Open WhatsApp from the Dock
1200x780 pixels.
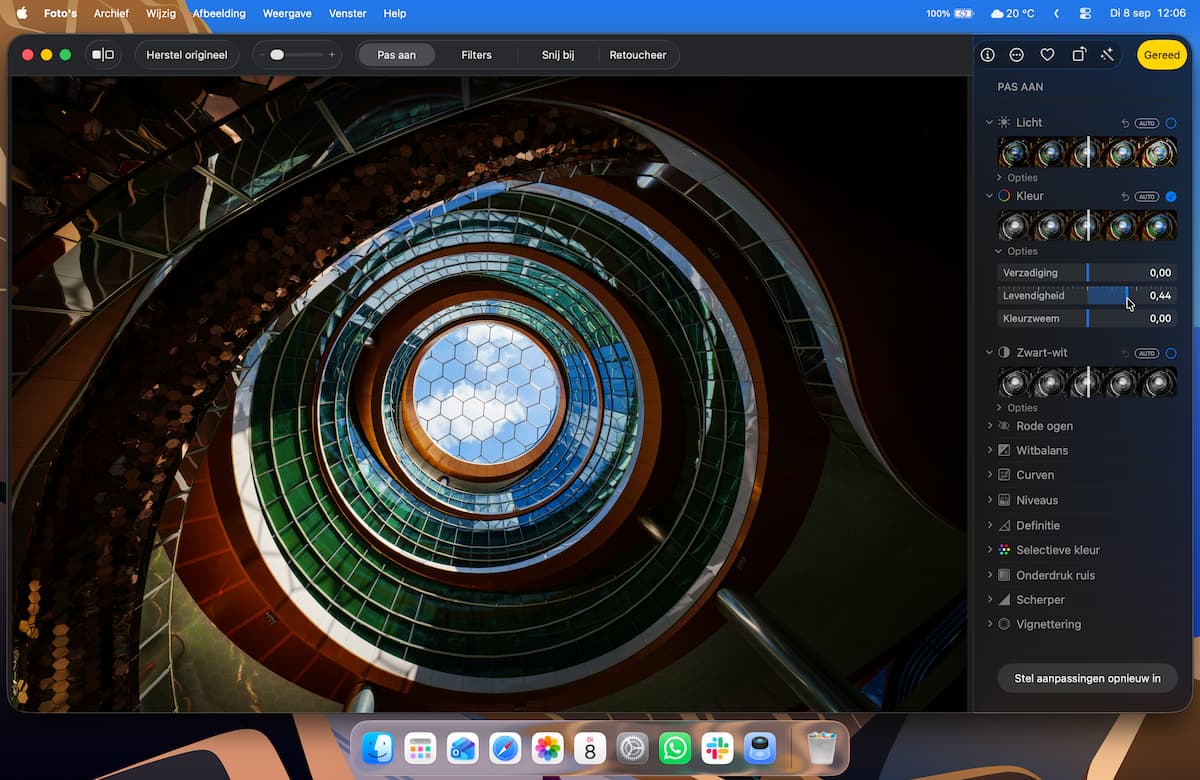point(675,748)
